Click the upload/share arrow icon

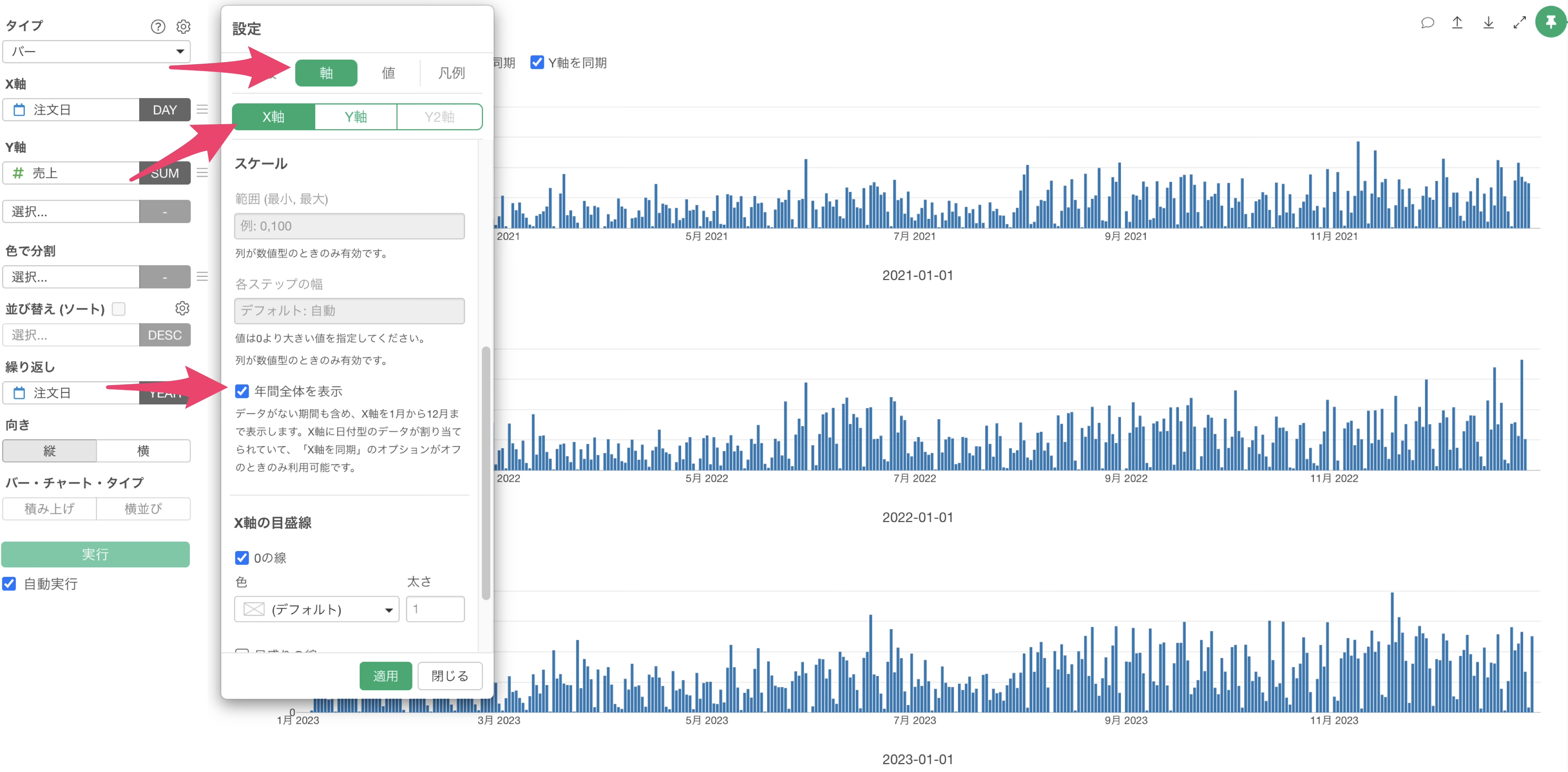[x=1457, y=23]
